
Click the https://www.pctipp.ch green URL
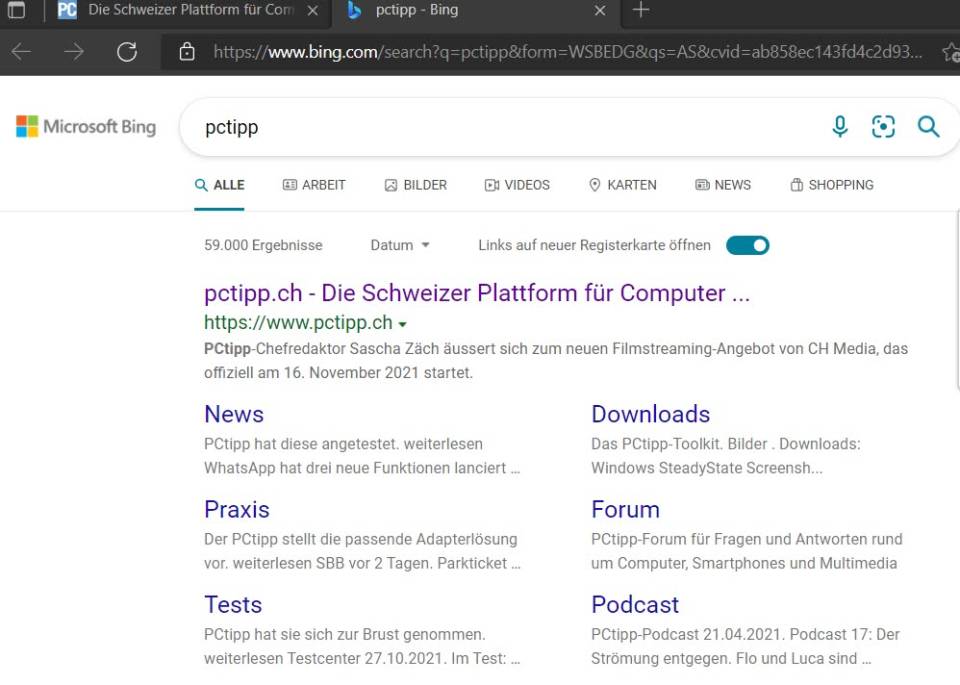[x=298, y=323]
